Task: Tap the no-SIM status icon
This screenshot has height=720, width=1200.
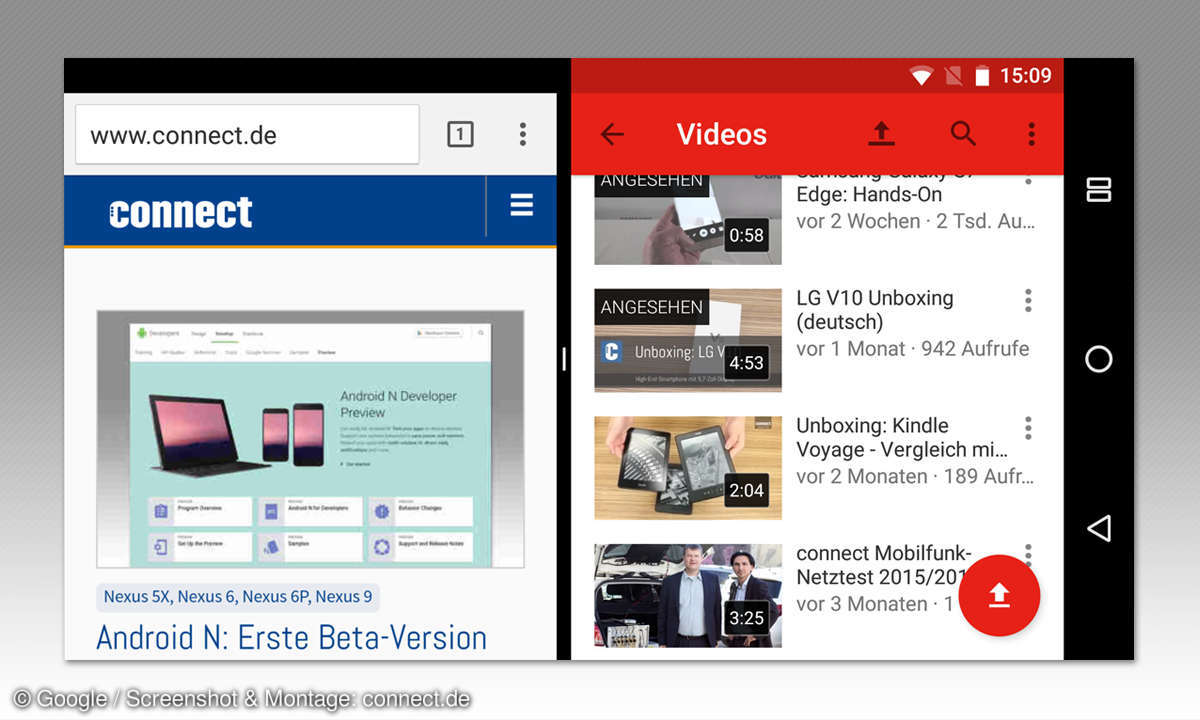Action: (x=953, y=76)
